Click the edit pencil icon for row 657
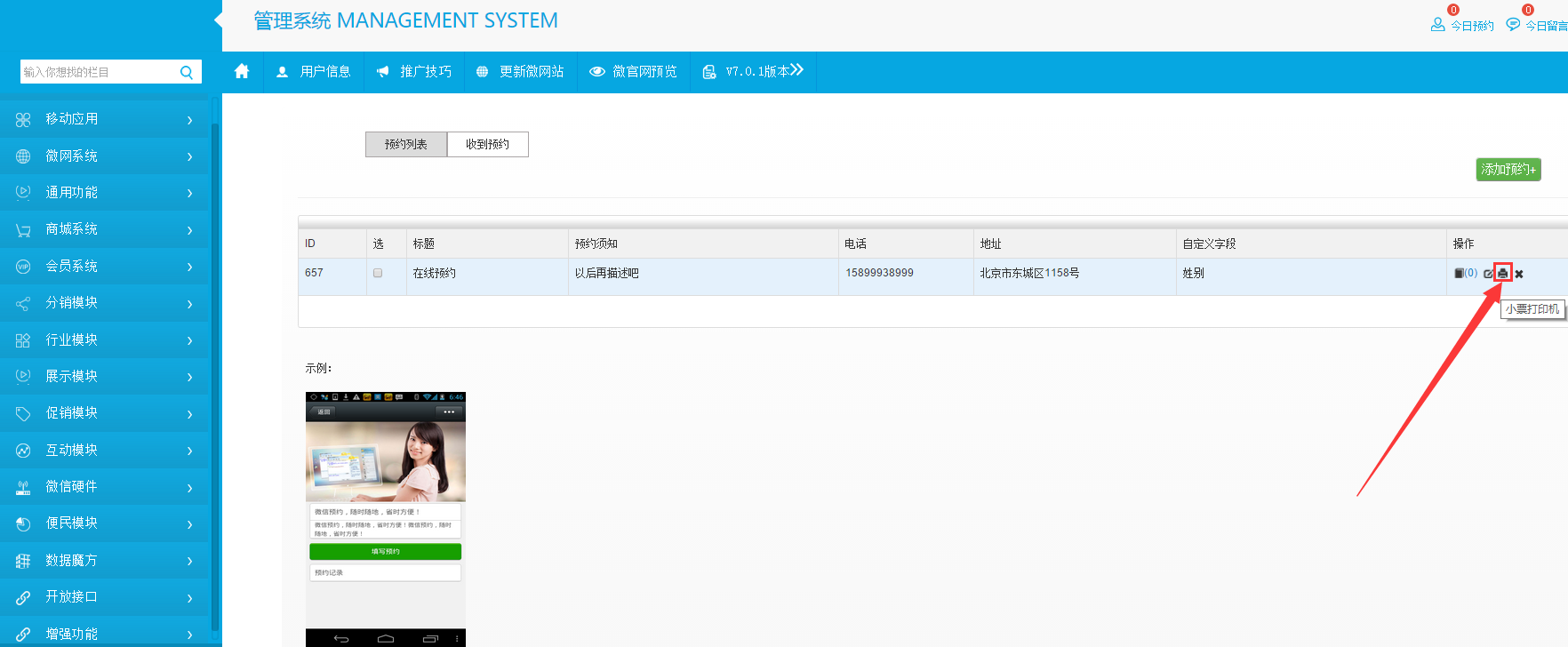1568x647 pixels. coord(1488,274)
